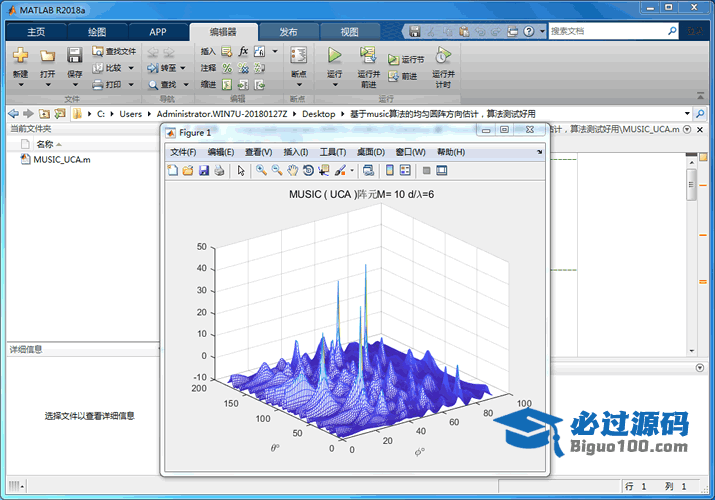Open the Compare (比较) dropdown arrow
Viewport: 715px width, 500px height.
(131, 68)
